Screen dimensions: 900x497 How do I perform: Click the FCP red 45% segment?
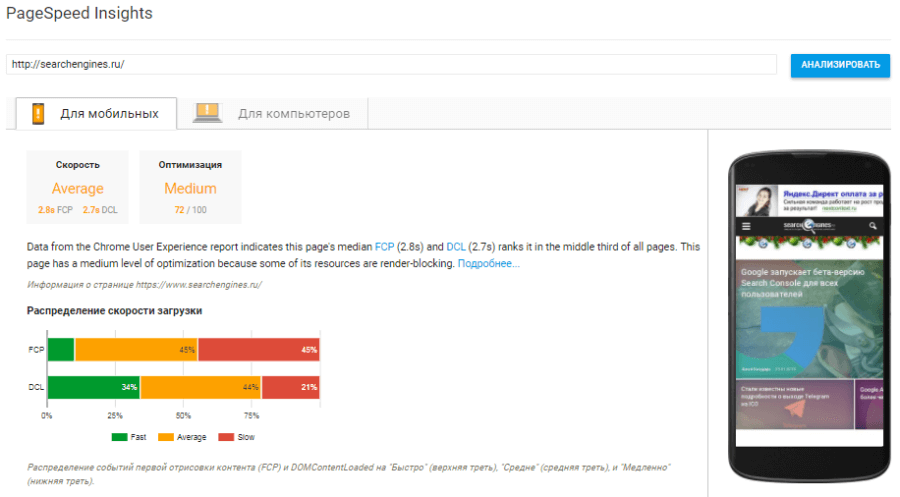(x=259, y=350)
